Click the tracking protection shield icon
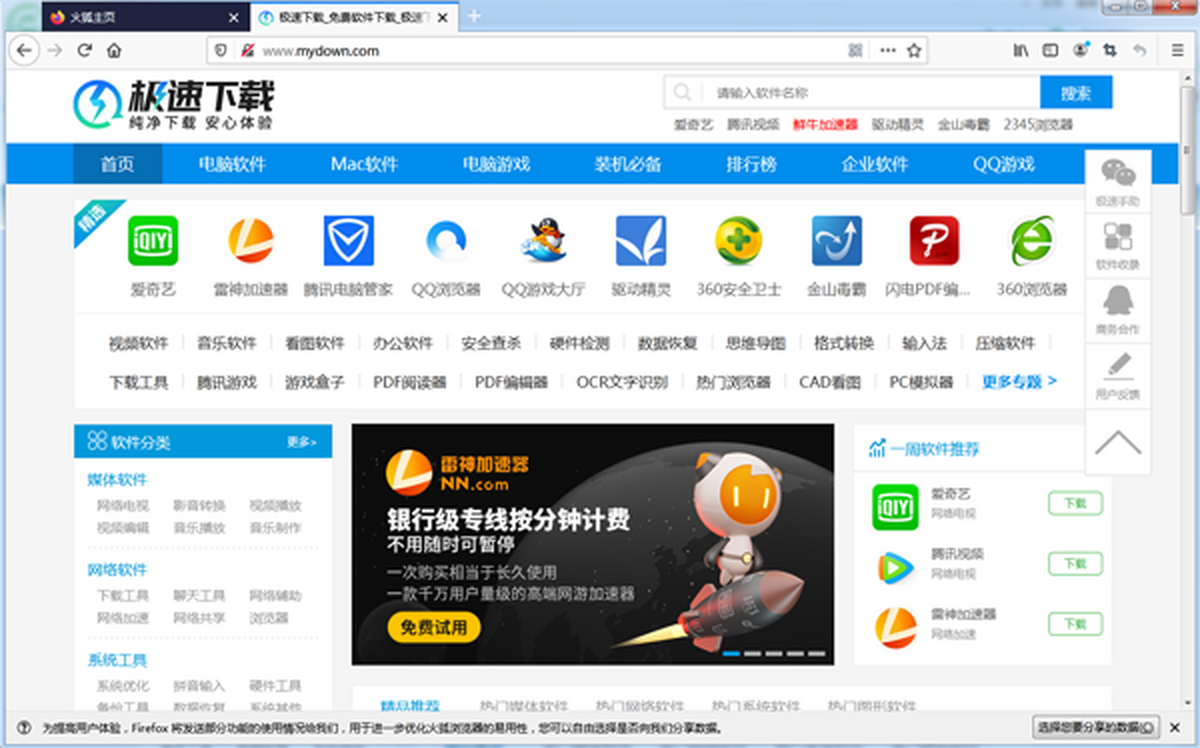The height and width of the screenshot is (748, 1200). (x=223, y=50)
